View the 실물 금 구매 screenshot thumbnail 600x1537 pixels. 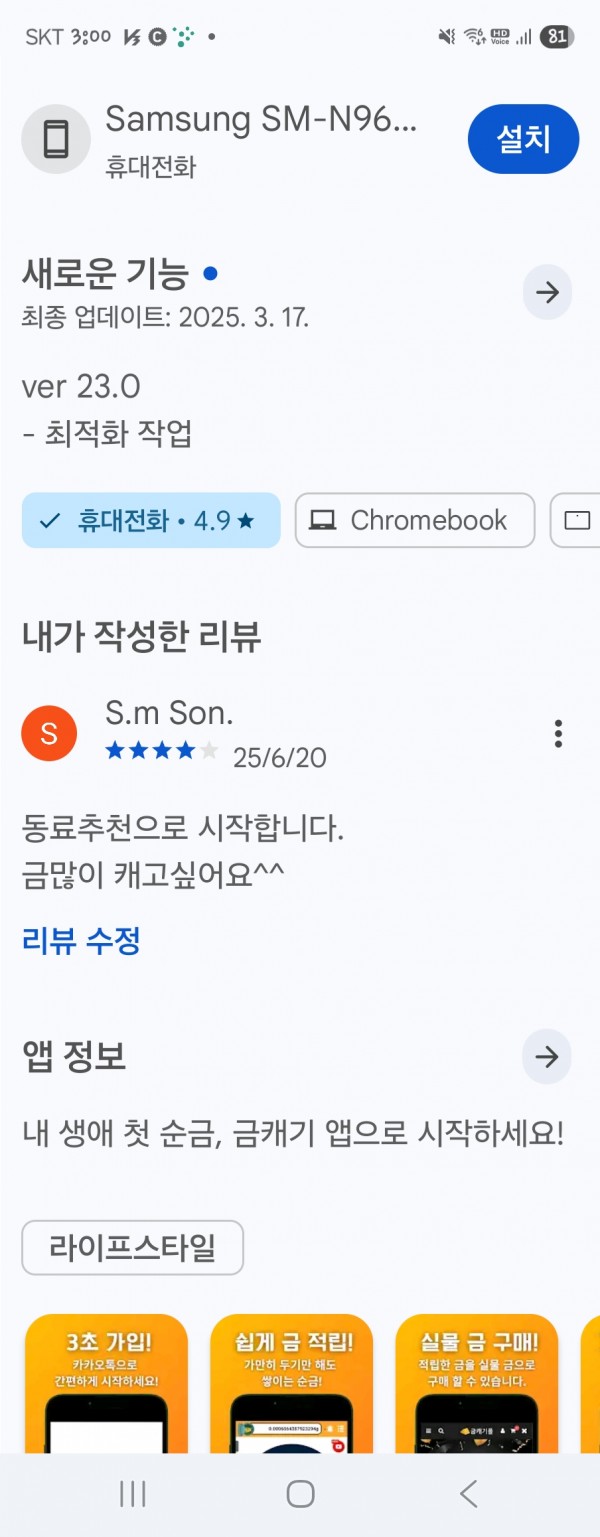tap(477, 1383)
